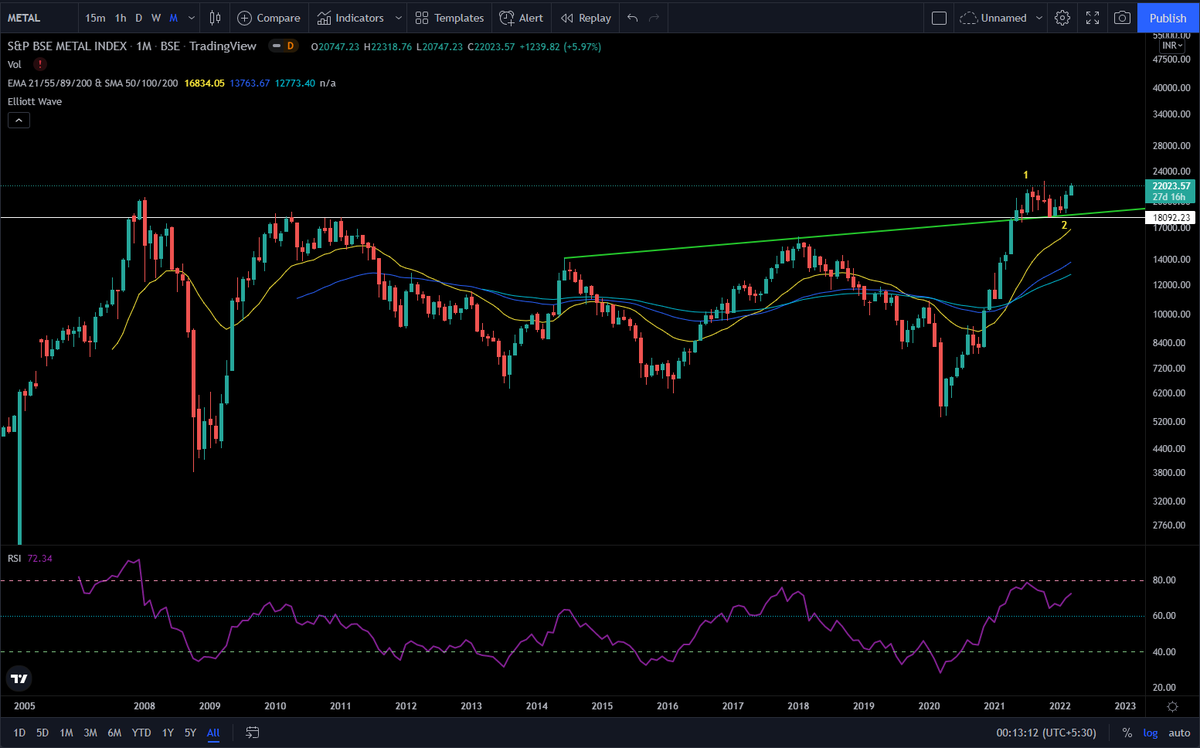
Task: Toggle auto scale mode
Action: (x=1178, y=733)
